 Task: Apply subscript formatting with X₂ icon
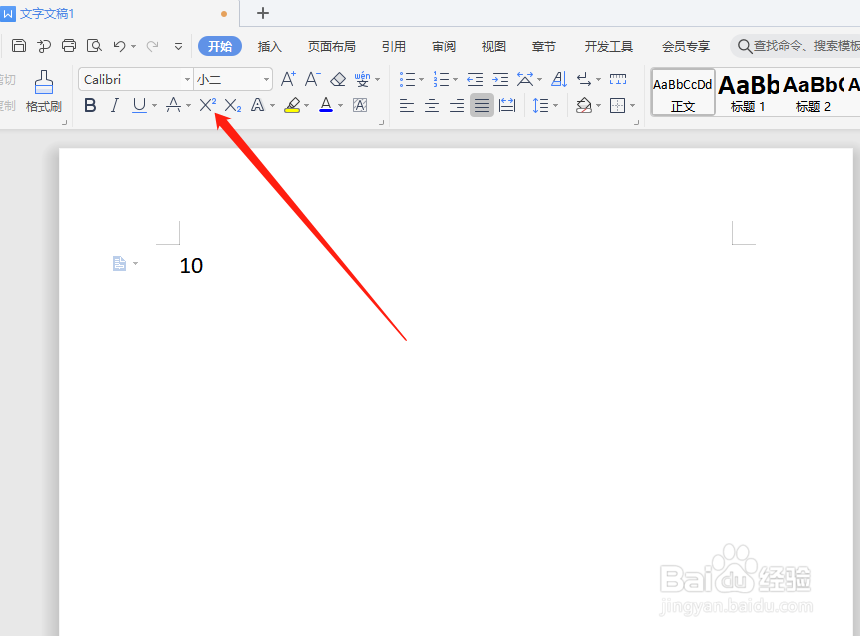point(231,105)
